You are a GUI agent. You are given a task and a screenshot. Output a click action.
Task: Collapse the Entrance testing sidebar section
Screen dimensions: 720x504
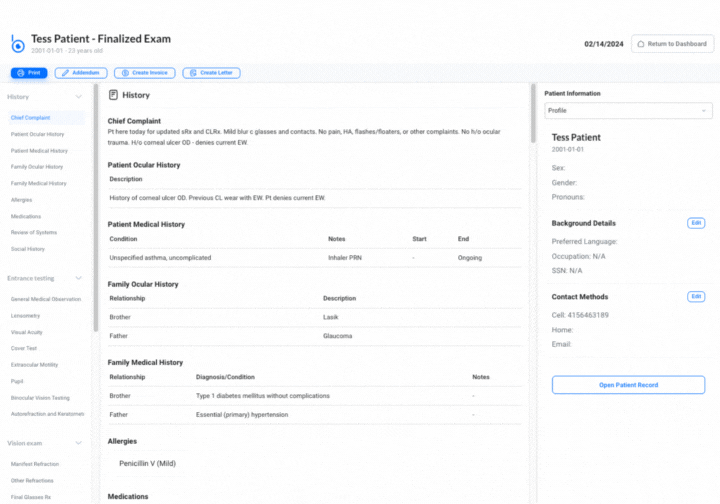(x=79, y=278)
